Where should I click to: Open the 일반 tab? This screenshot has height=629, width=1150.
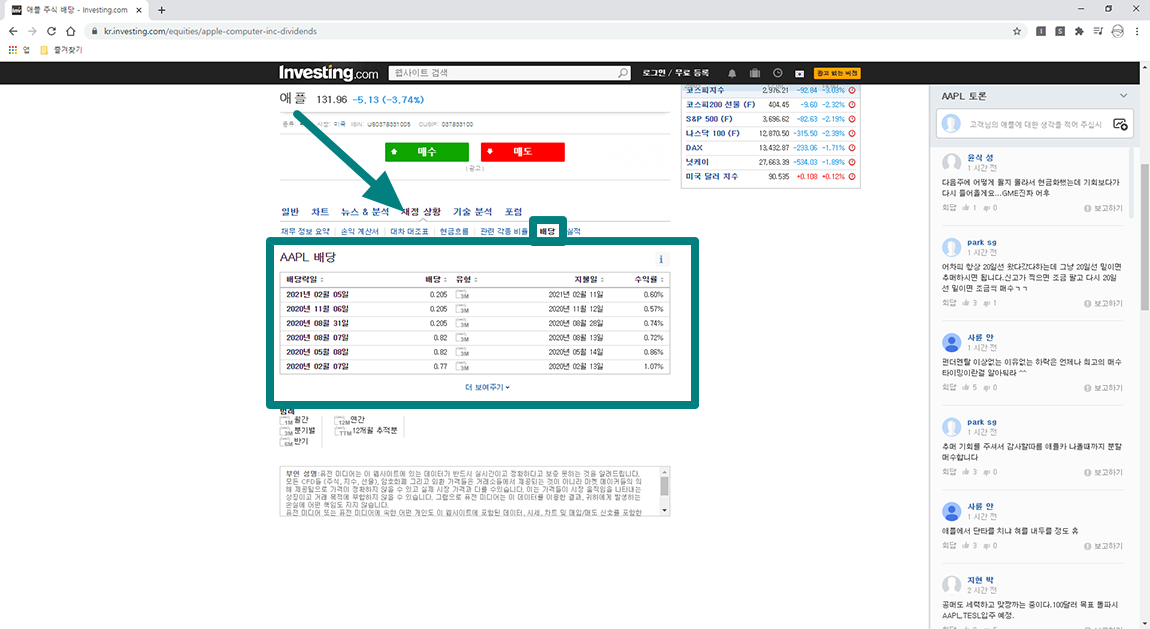tap(290, 212)
